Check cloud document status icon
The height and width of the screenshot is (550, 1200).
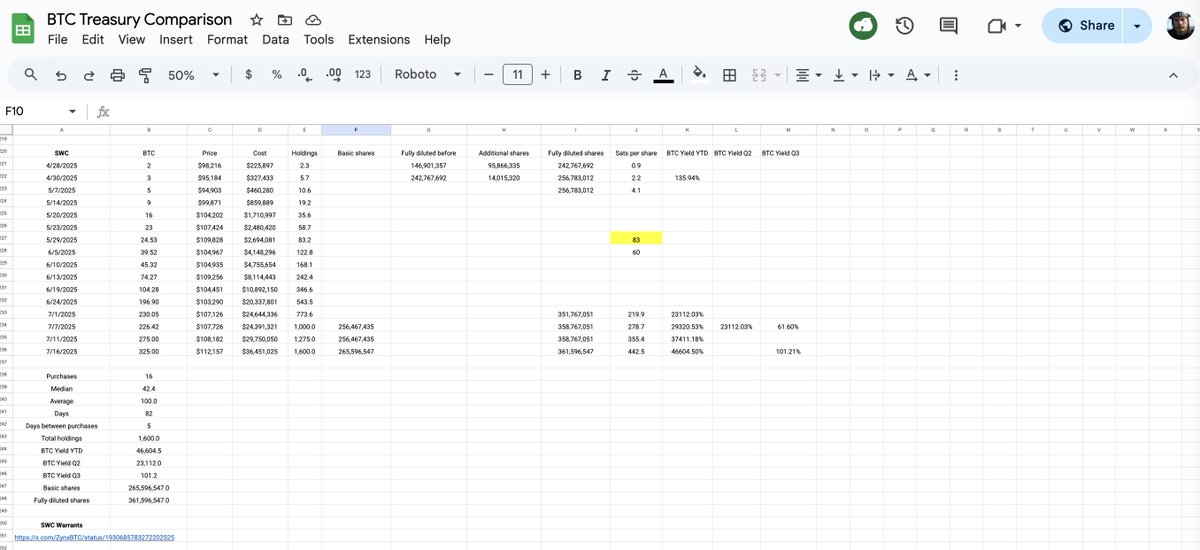(x=313, y=20)
